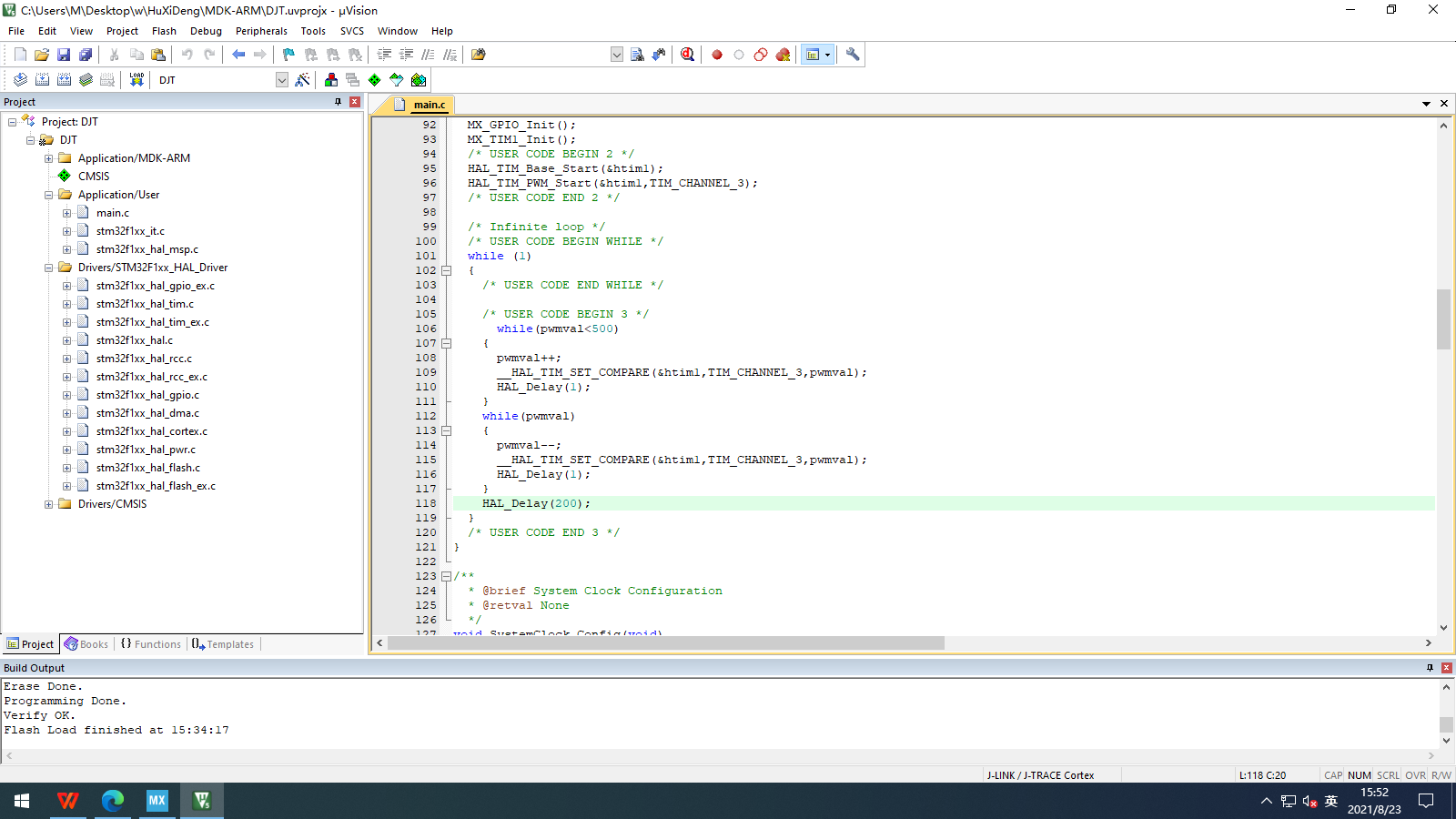Screen dimensions: 1456x819
Task: Switch to the Books panel tab
Action: 86,644
